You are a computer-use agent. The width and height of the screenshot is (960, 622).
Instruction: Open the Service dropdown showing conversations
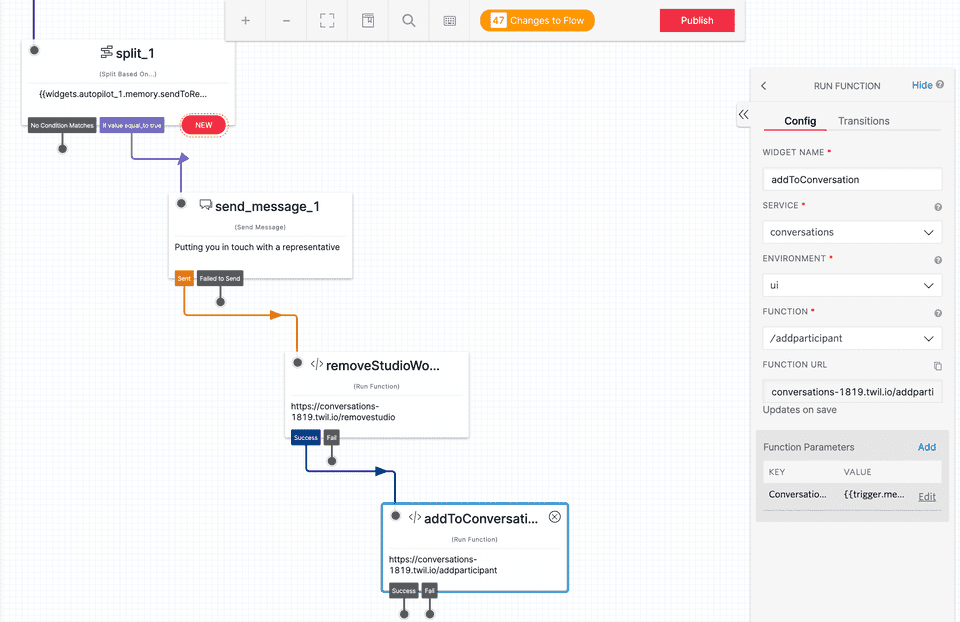pyautogui.click(x=851, y=232)
